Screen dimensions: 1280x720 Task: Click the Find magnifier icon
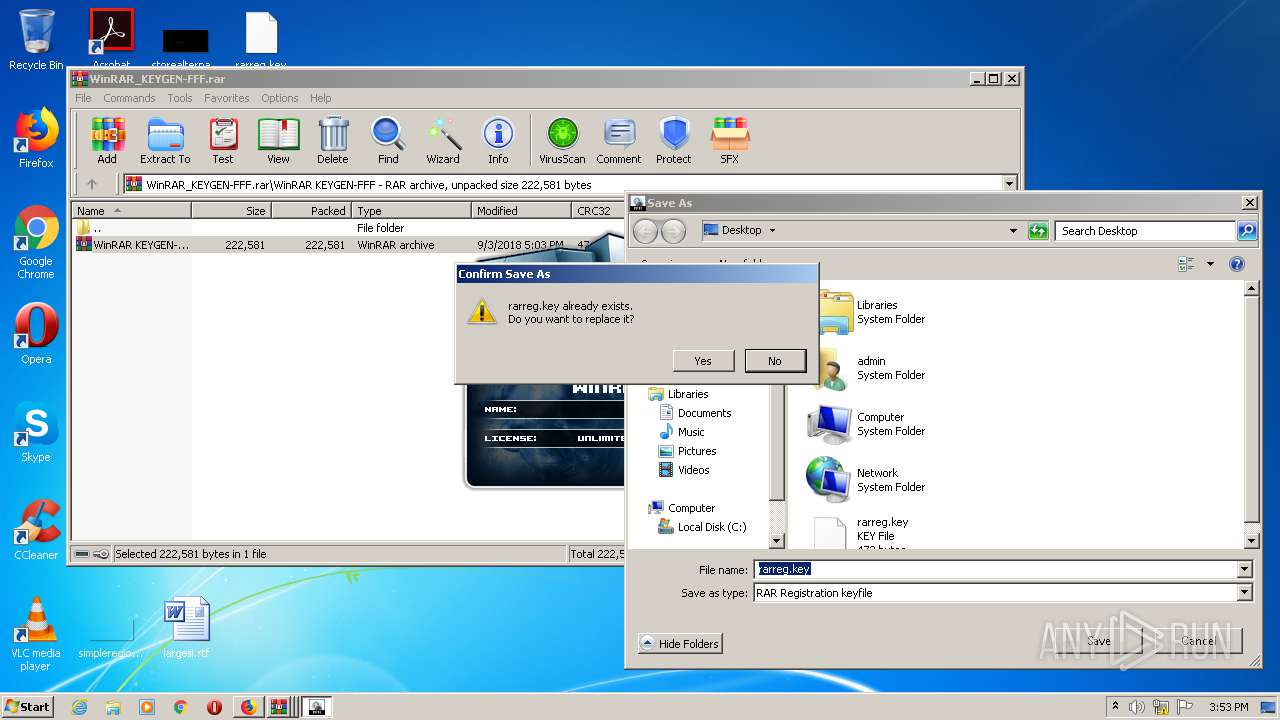tap(388, 141)
